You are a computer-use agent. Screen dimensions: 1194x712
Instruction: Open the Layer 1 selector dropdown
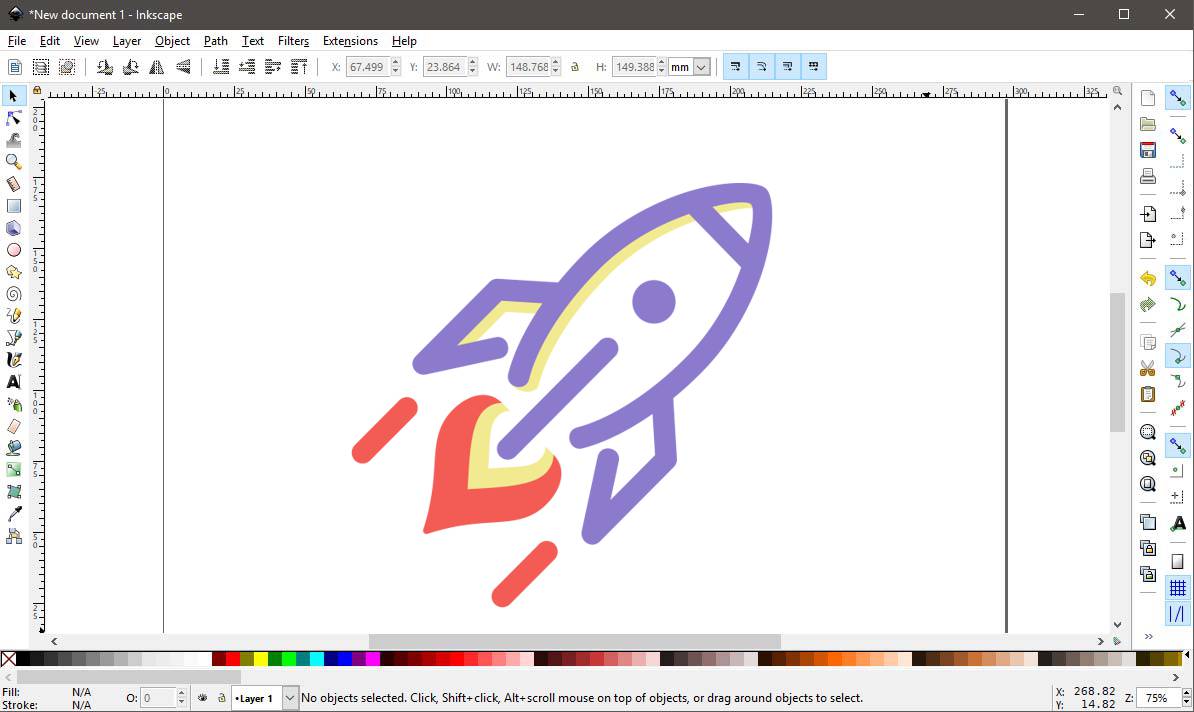289,697
